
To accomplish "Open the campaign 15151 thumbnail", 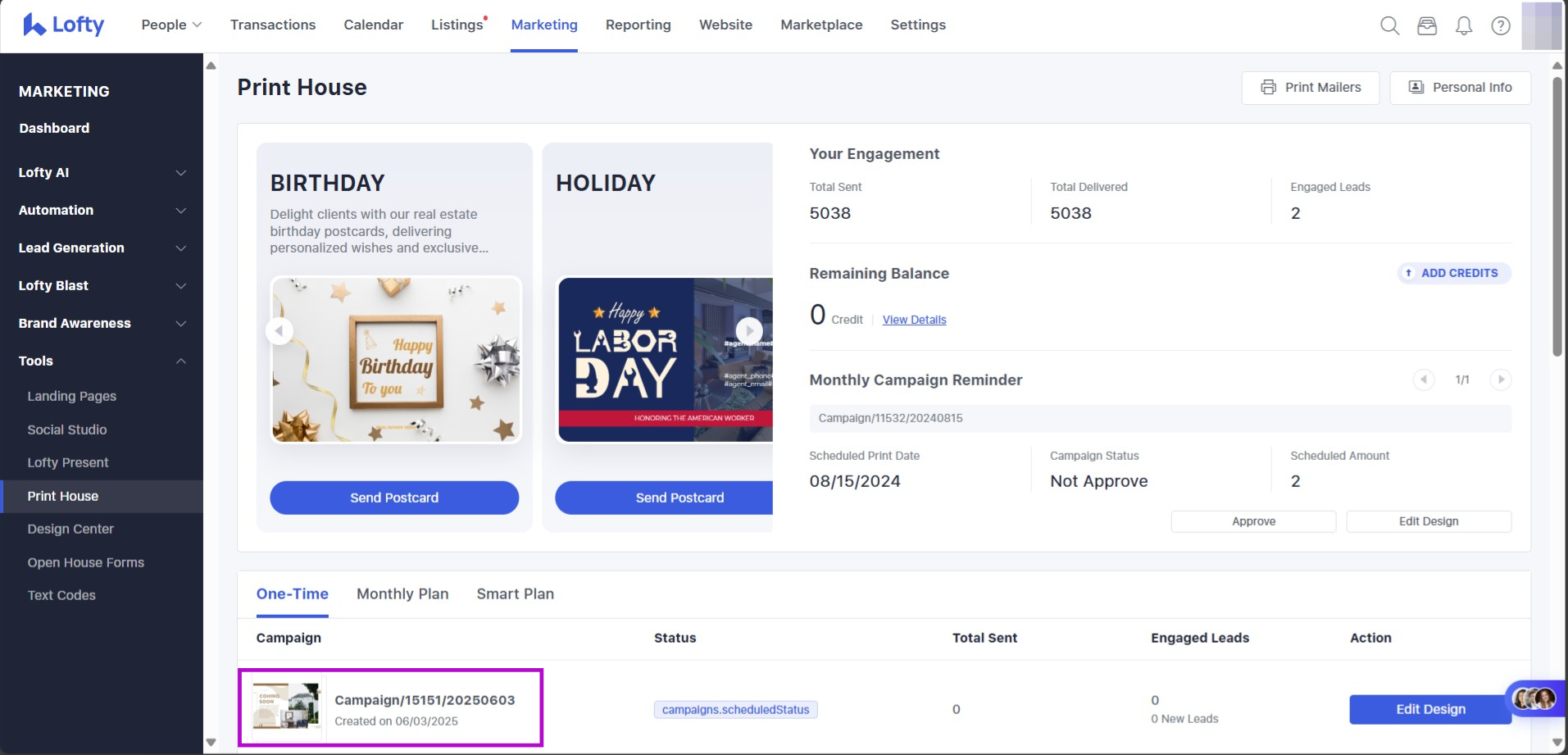I will [286, 707].
